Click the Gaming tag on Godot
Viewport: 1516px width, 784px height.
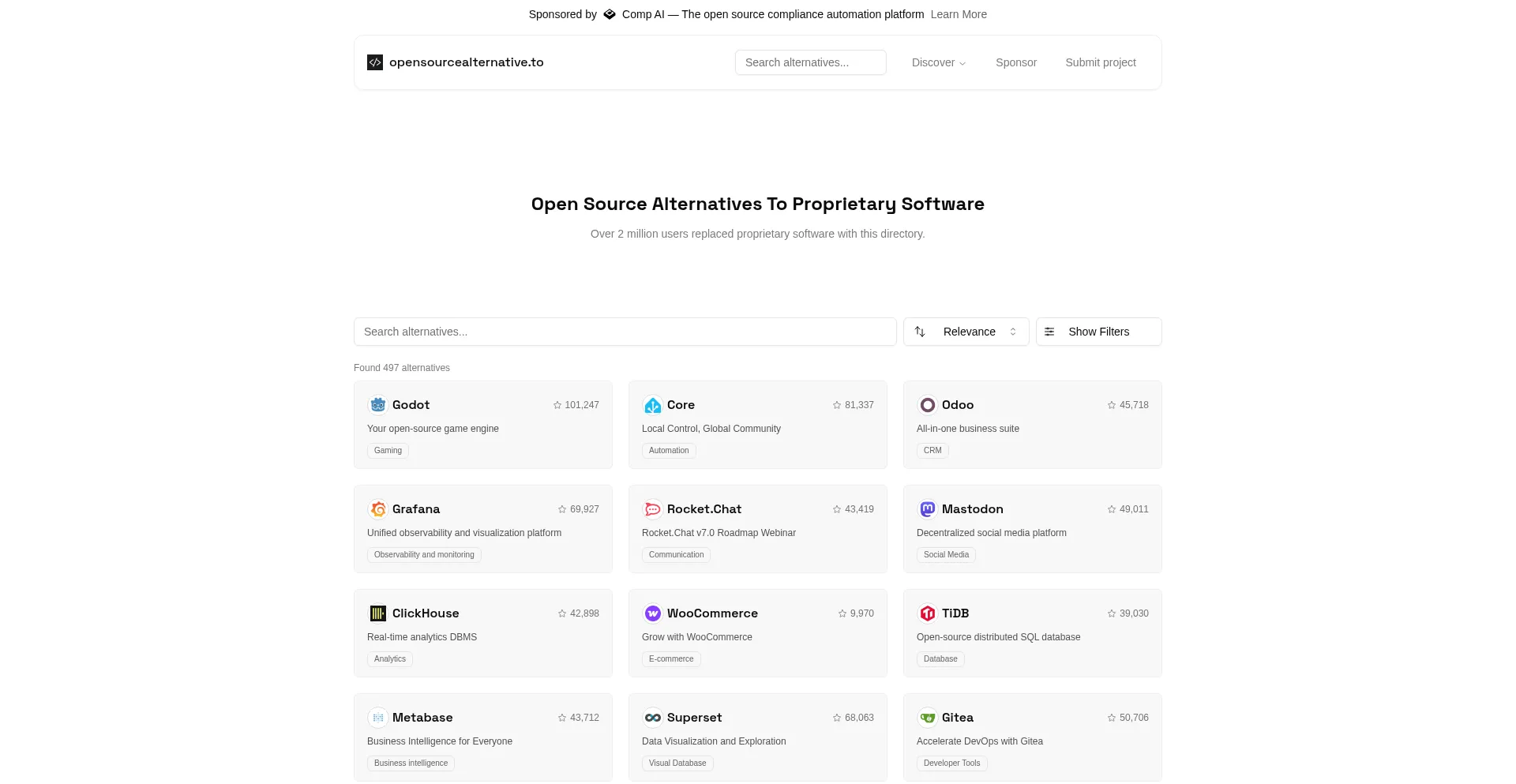(x=388, y=451)
